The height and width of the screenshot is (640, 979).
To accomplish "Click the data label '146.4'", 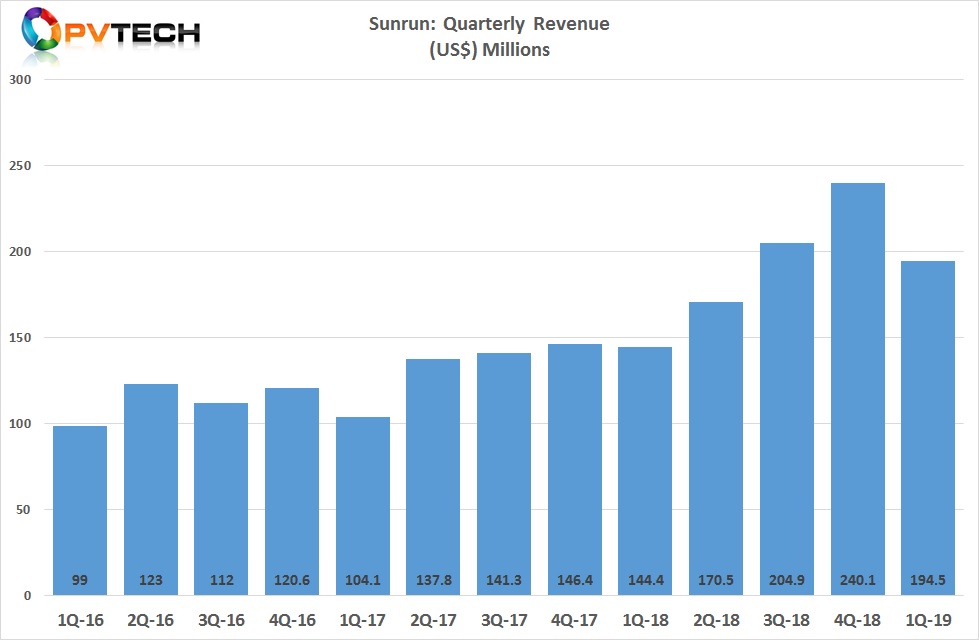I will coord(575,580).
